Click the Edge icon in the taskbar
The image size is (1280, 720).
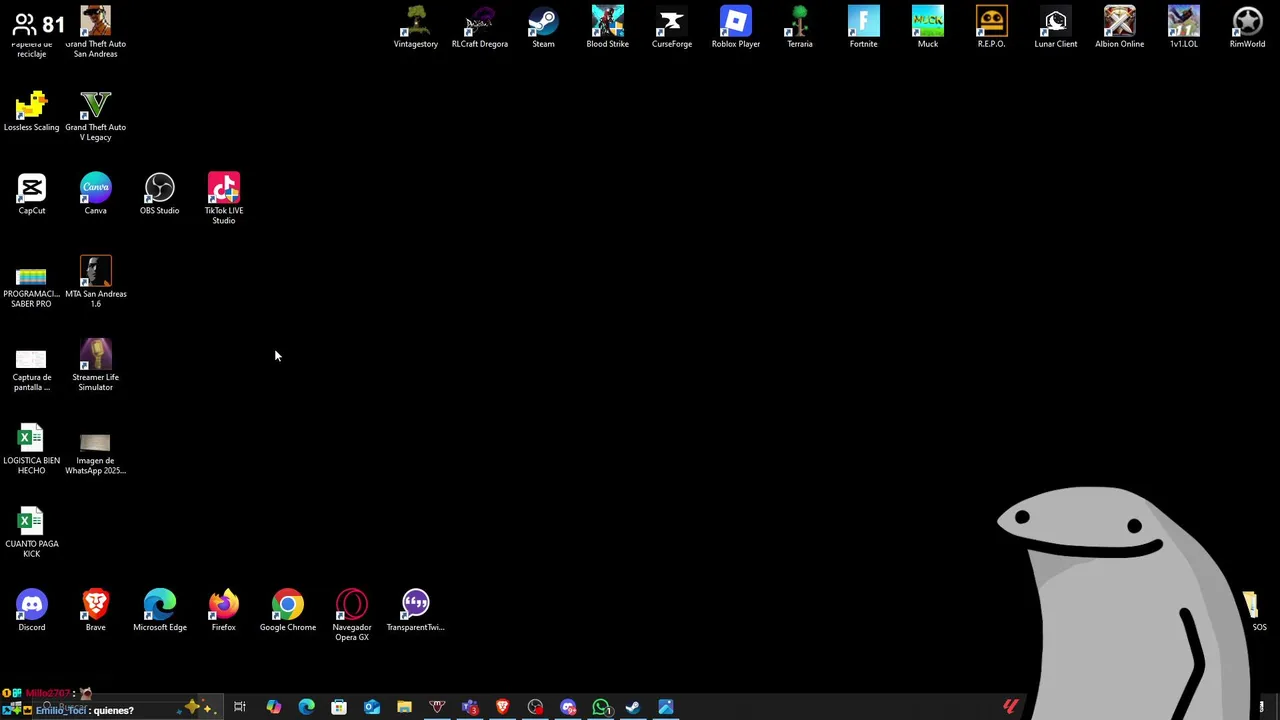306,708
